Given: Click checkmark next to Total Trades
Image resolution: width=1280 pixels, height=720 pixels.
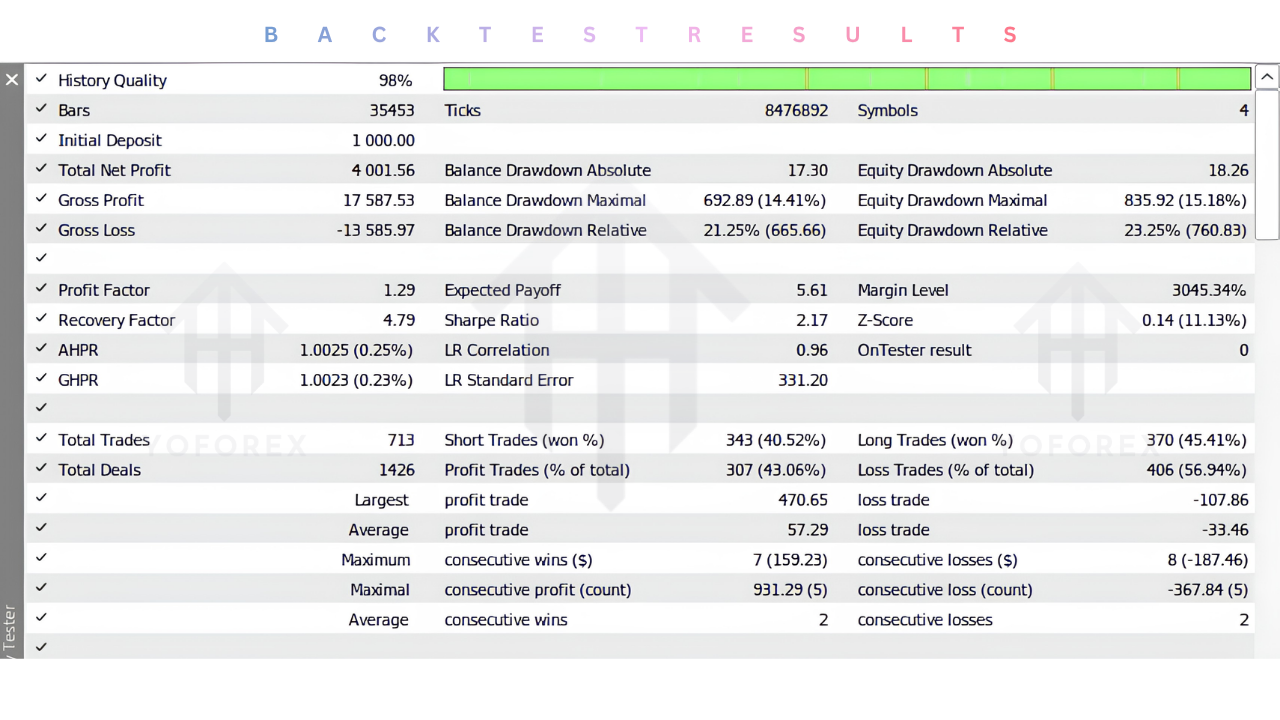Looking at the screenshot, I should pyautogui.click(x=41, y=438).
